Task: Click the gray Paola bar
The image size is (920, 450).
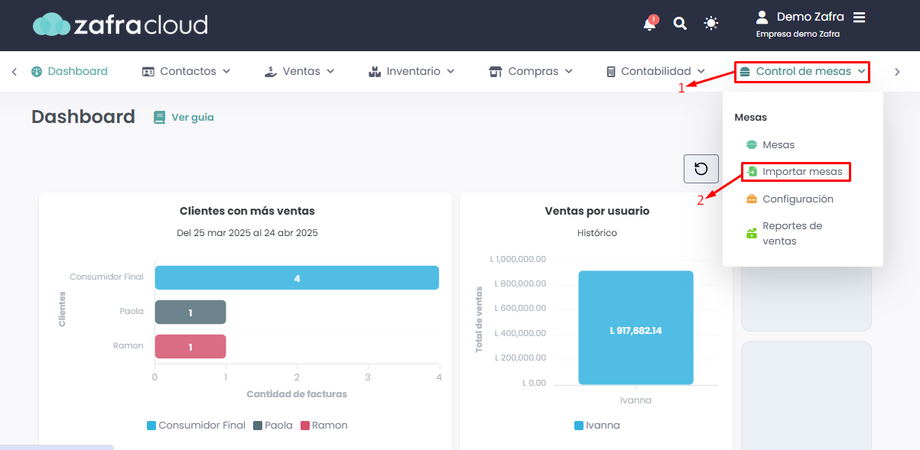Action: [x=190, y=312]
